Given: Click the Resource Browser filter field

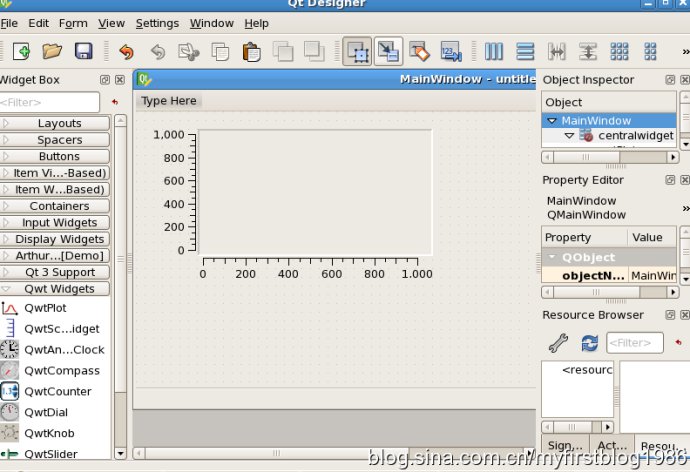Looking at the screenshot, I should point(635,343).
